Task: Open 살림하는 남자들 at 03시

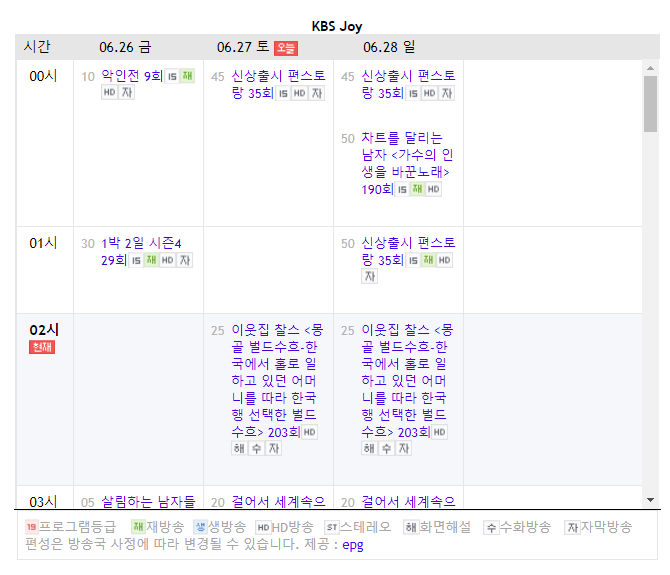Action: [148, 502]
